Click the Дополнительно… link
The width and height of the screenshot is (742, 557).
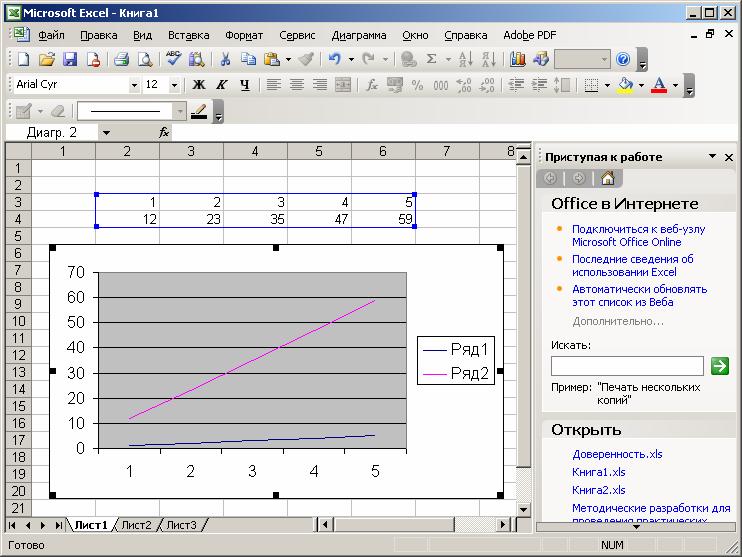click(618, 321)
